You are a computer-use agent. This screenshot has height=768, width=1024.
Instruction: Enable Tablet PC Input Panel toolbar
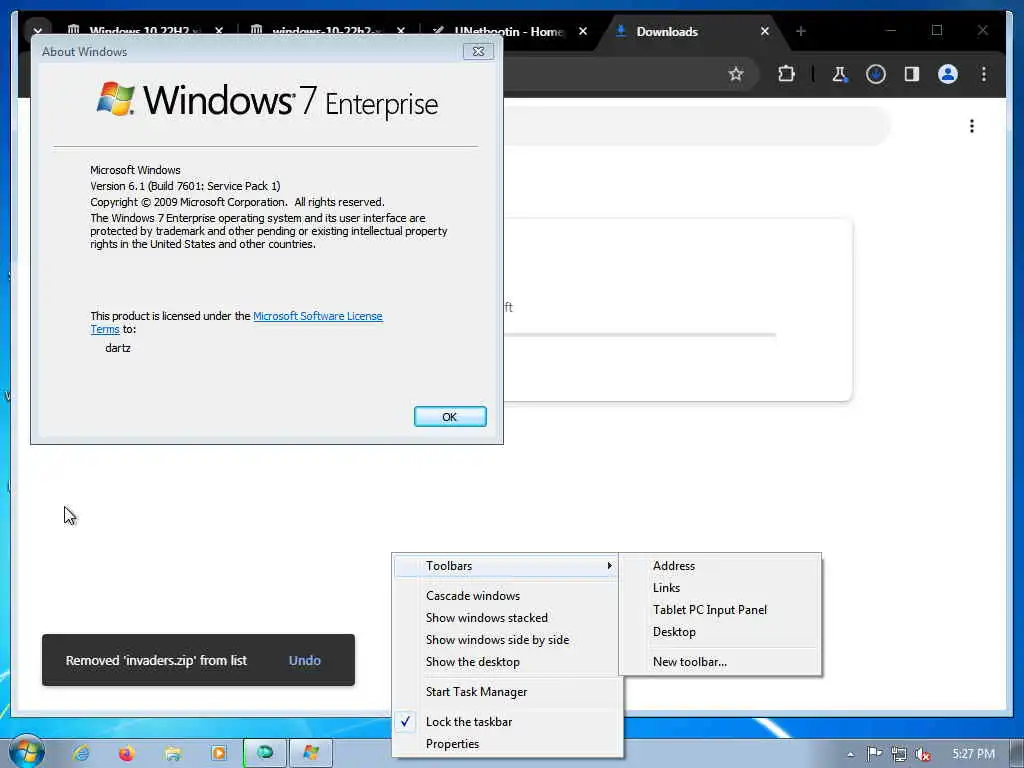720,610
